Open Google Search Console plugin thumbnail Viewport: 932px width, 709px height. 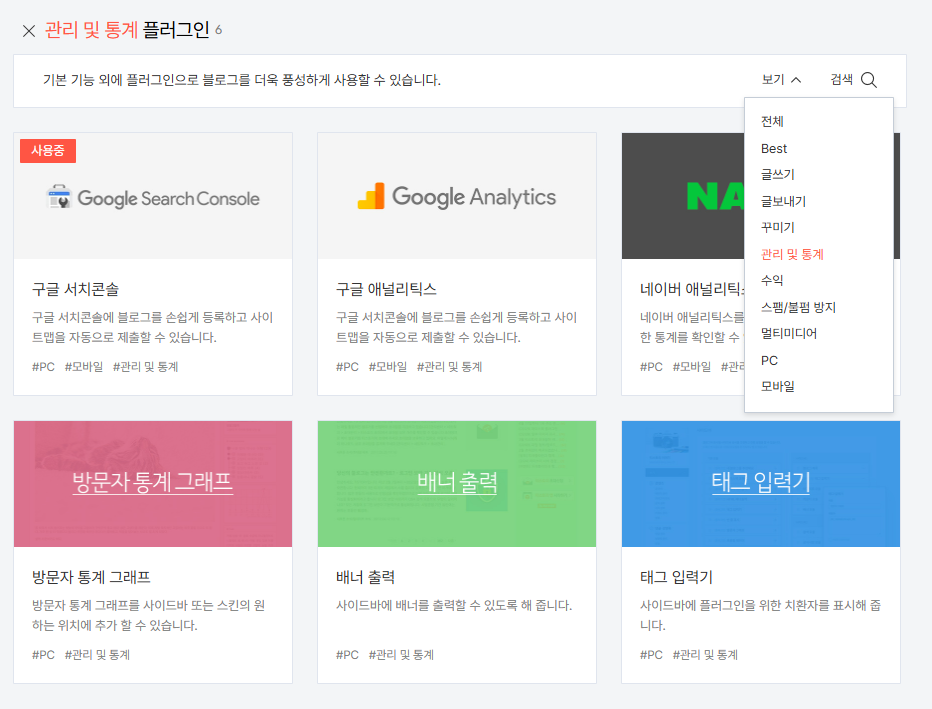coord(153,196)
